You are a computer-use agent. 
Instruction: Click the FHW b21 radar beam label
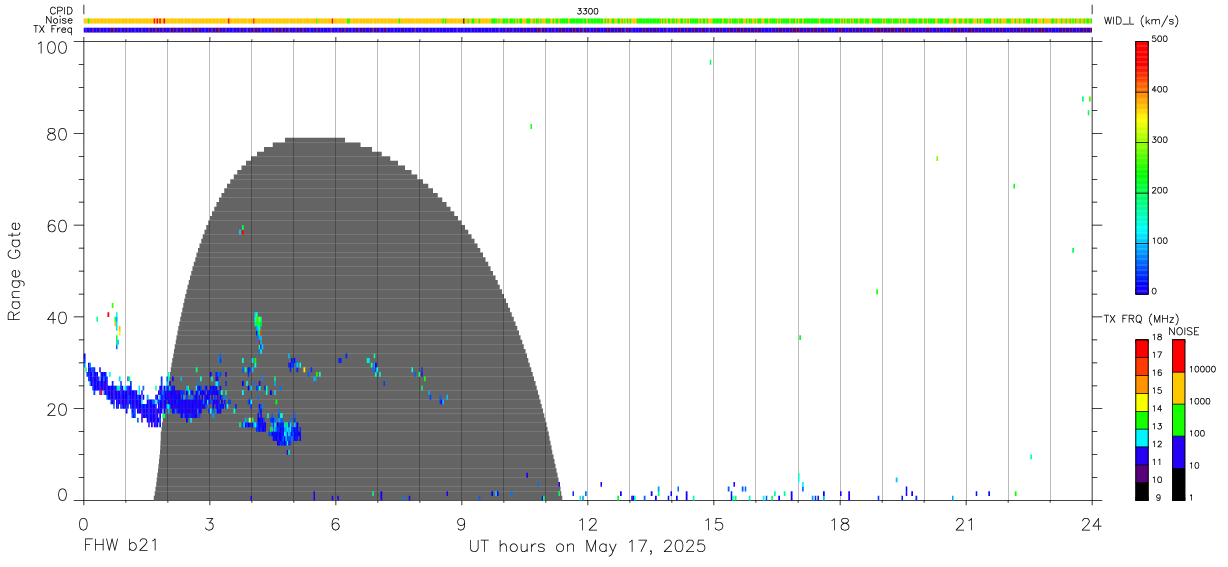[119, 546]
